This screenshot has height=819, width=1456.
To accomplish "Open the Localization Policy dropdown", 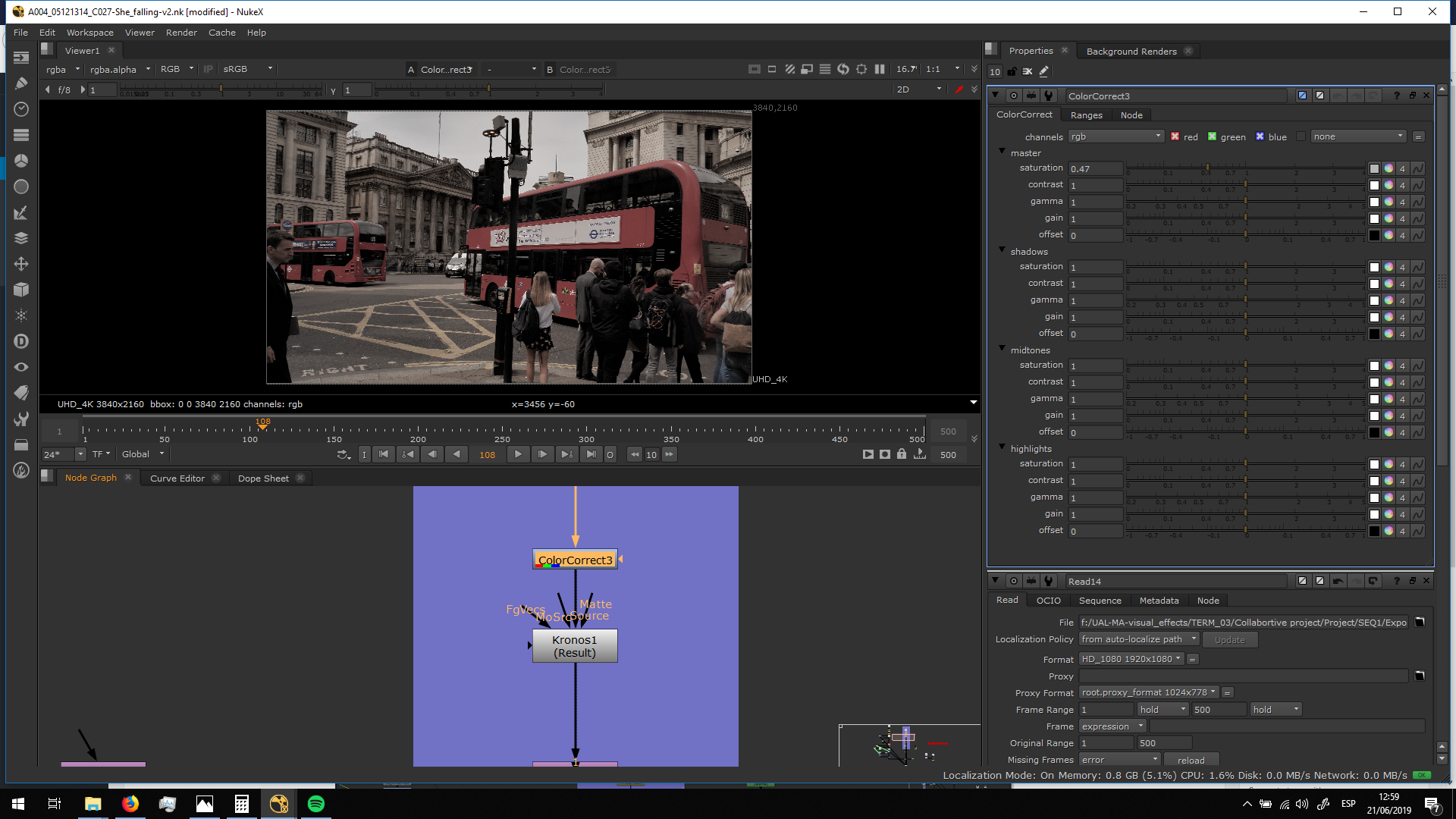I will tap(1137, 639).
